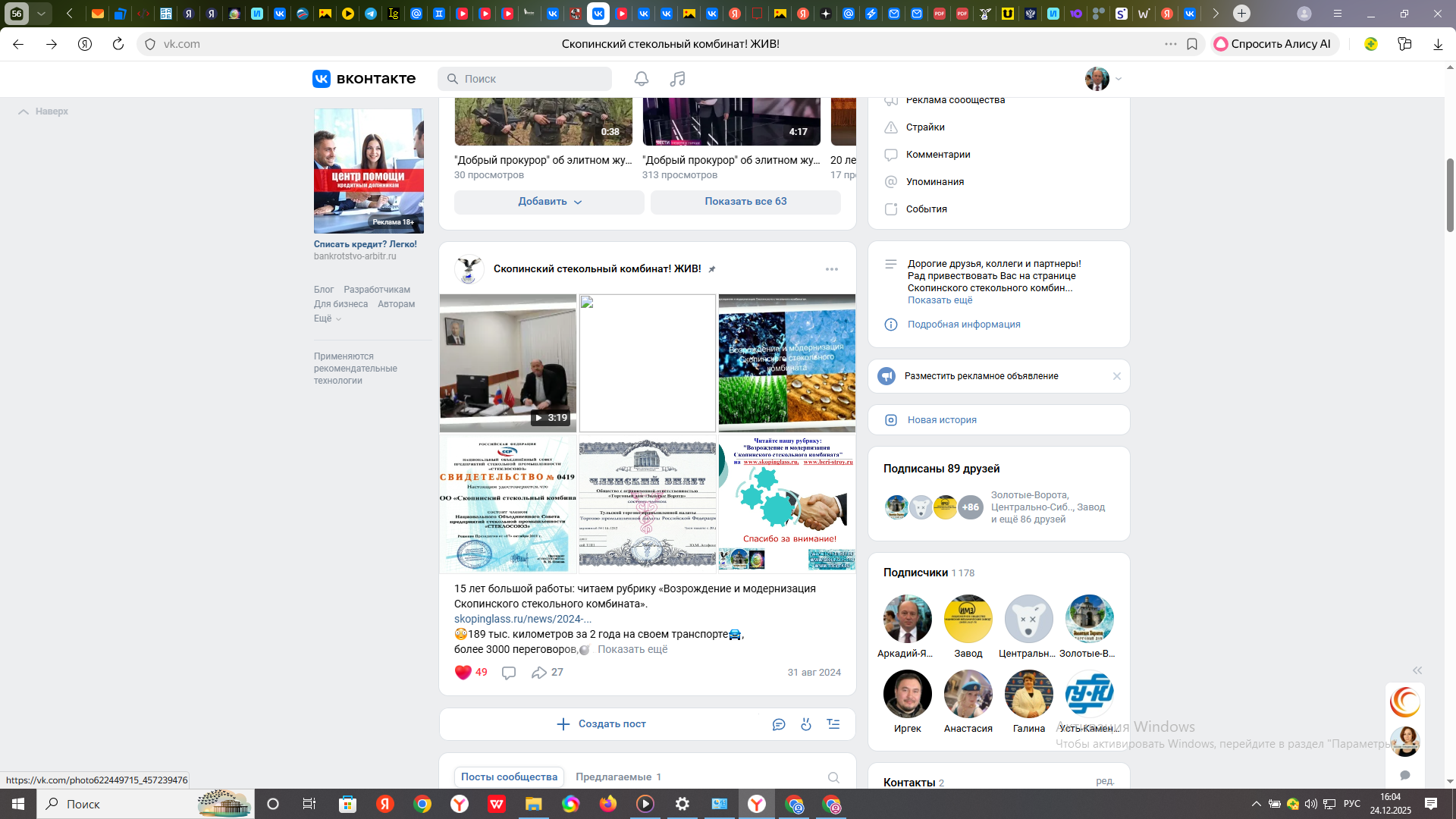Click the browser bookmark icon in the address bar

click(x=1192, y=44)
